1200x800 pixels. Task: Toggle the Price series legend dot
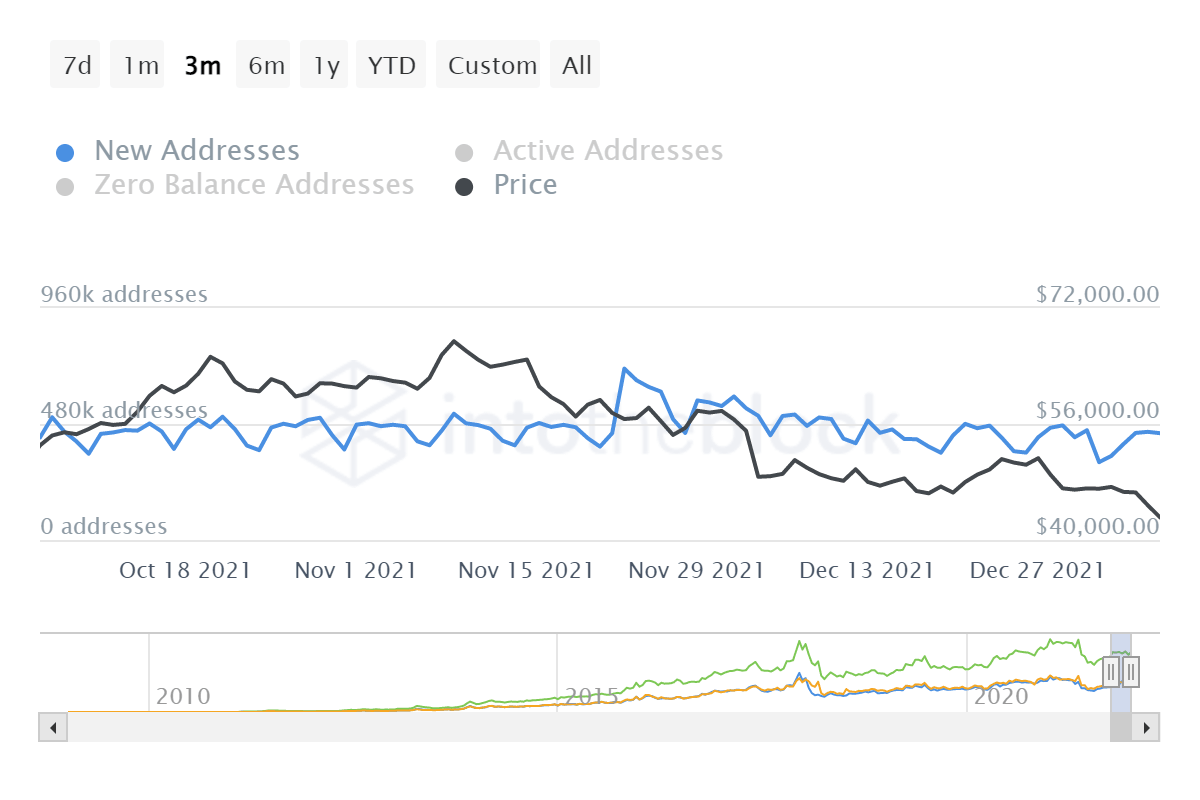click(x=464, y=187)
